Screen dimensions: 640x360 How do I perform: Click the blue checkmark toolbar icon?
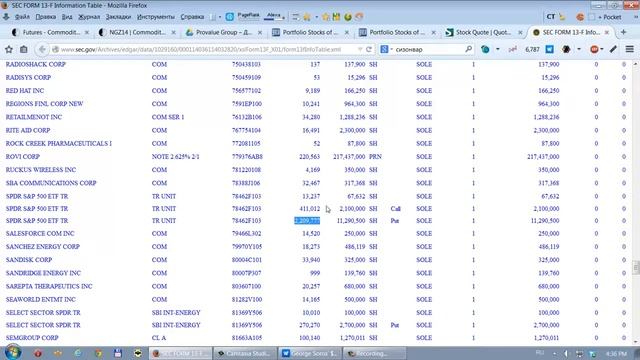click(x=550, y=49)
